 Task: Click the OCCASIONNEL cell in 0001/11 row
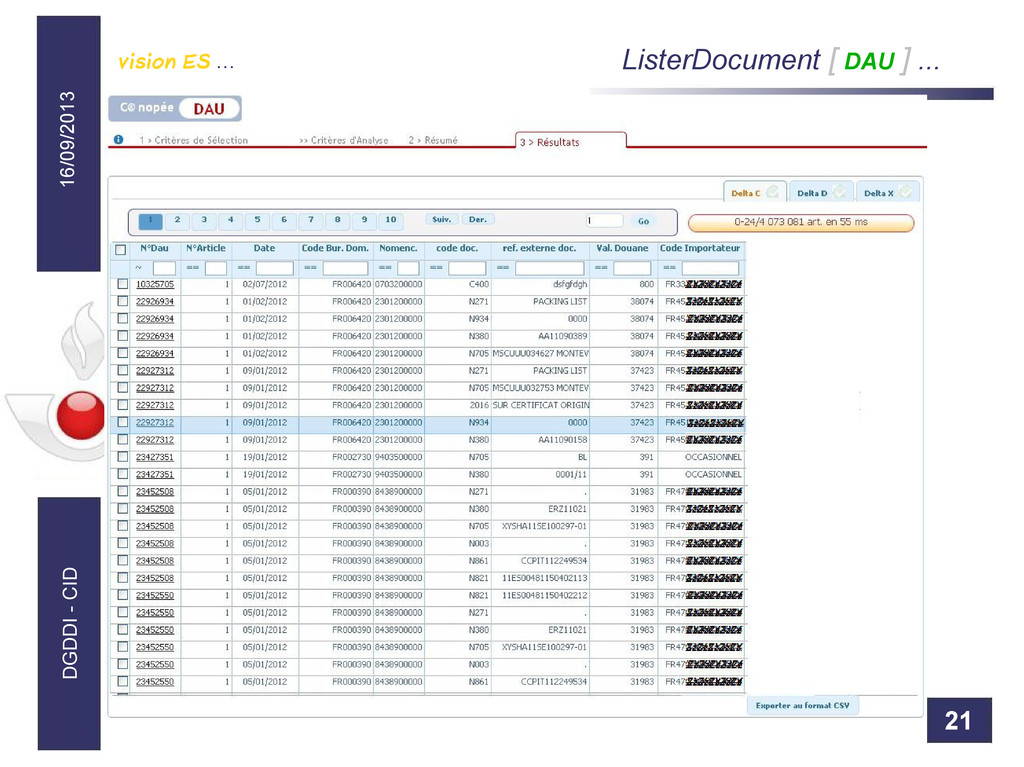713,474
